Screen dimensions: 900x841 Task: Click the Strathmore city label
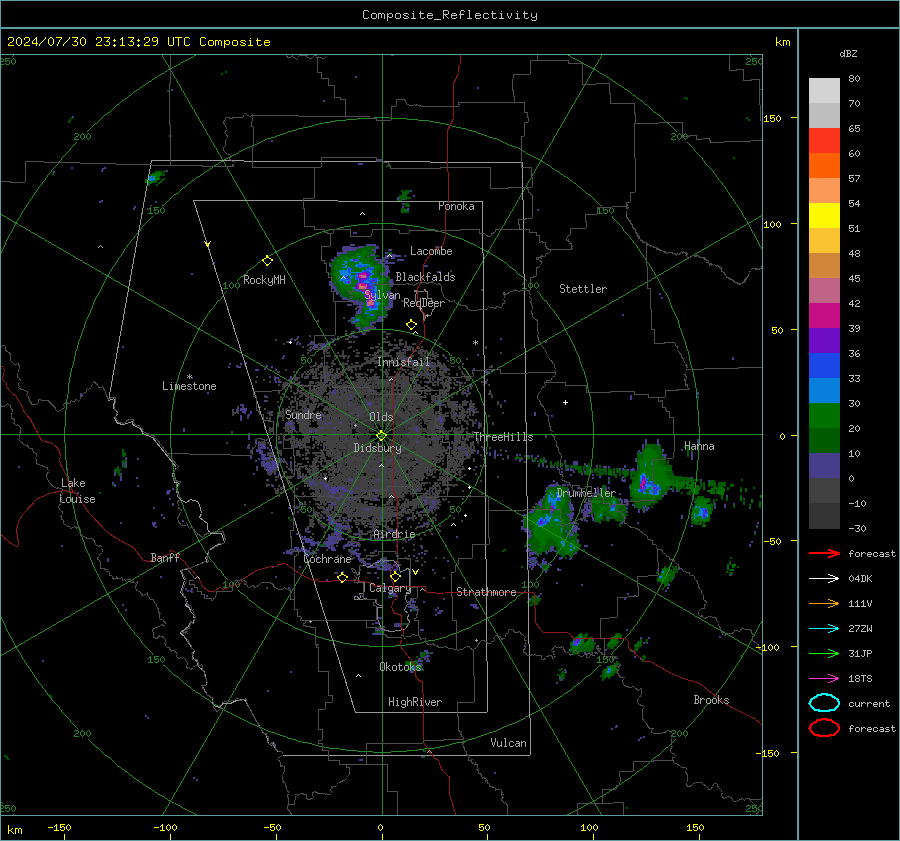pos(486,592)
